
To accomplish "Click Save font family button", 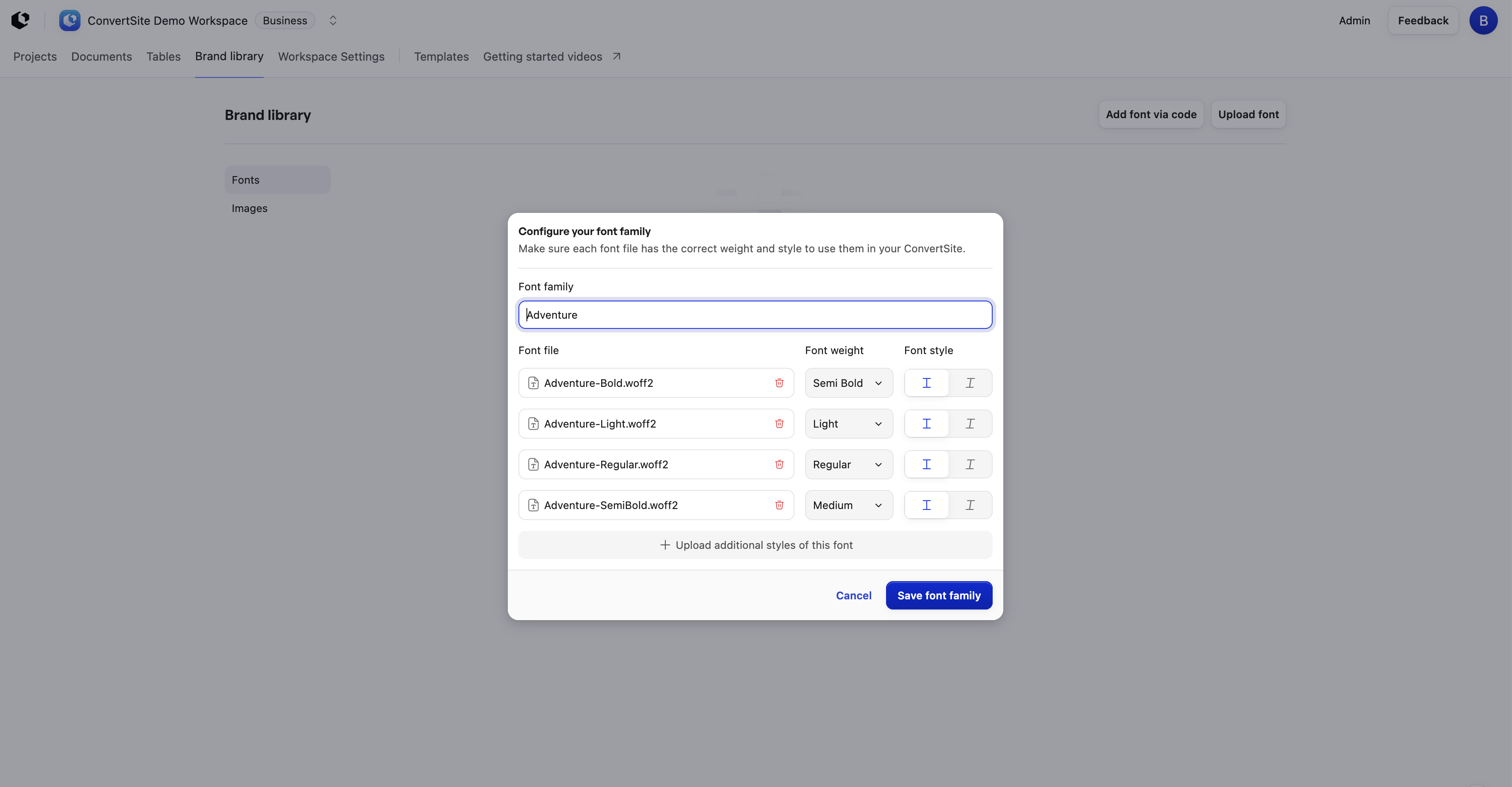I will tap(939, 595).
